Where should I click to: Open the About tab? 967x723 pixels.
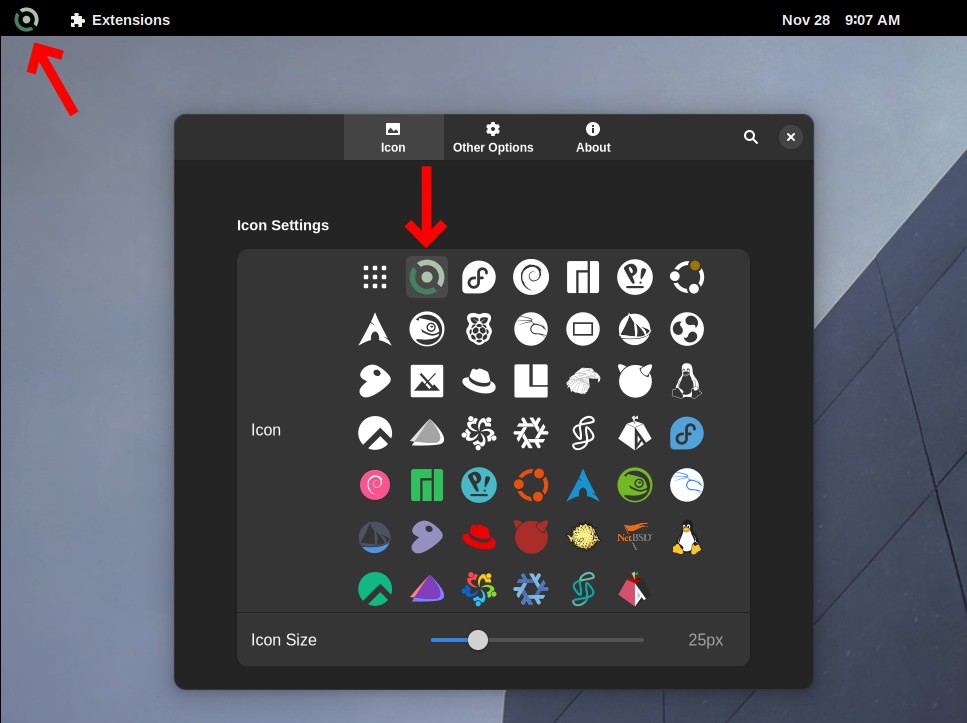click(593, 138)
